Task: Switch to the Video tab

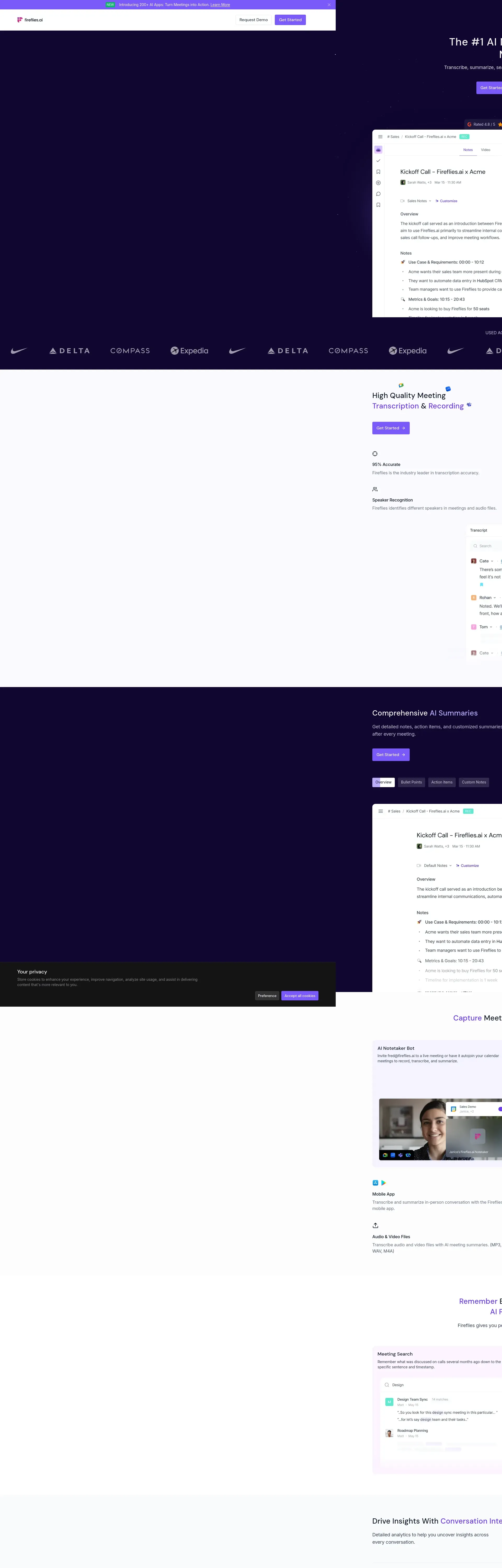Action: 486,150
